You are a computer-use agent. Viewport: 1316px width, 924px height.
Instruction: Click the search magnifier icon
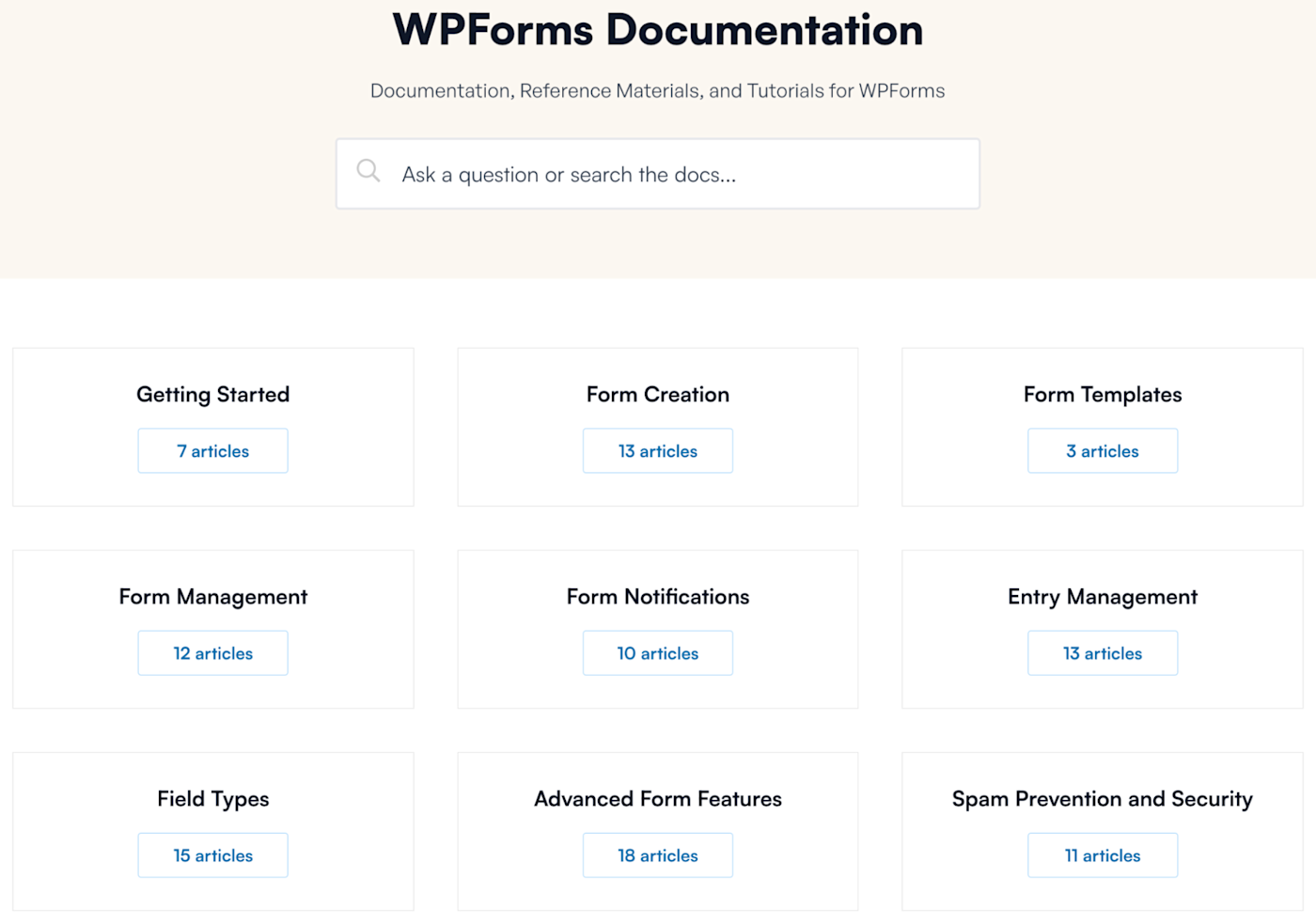pos(368,171)
